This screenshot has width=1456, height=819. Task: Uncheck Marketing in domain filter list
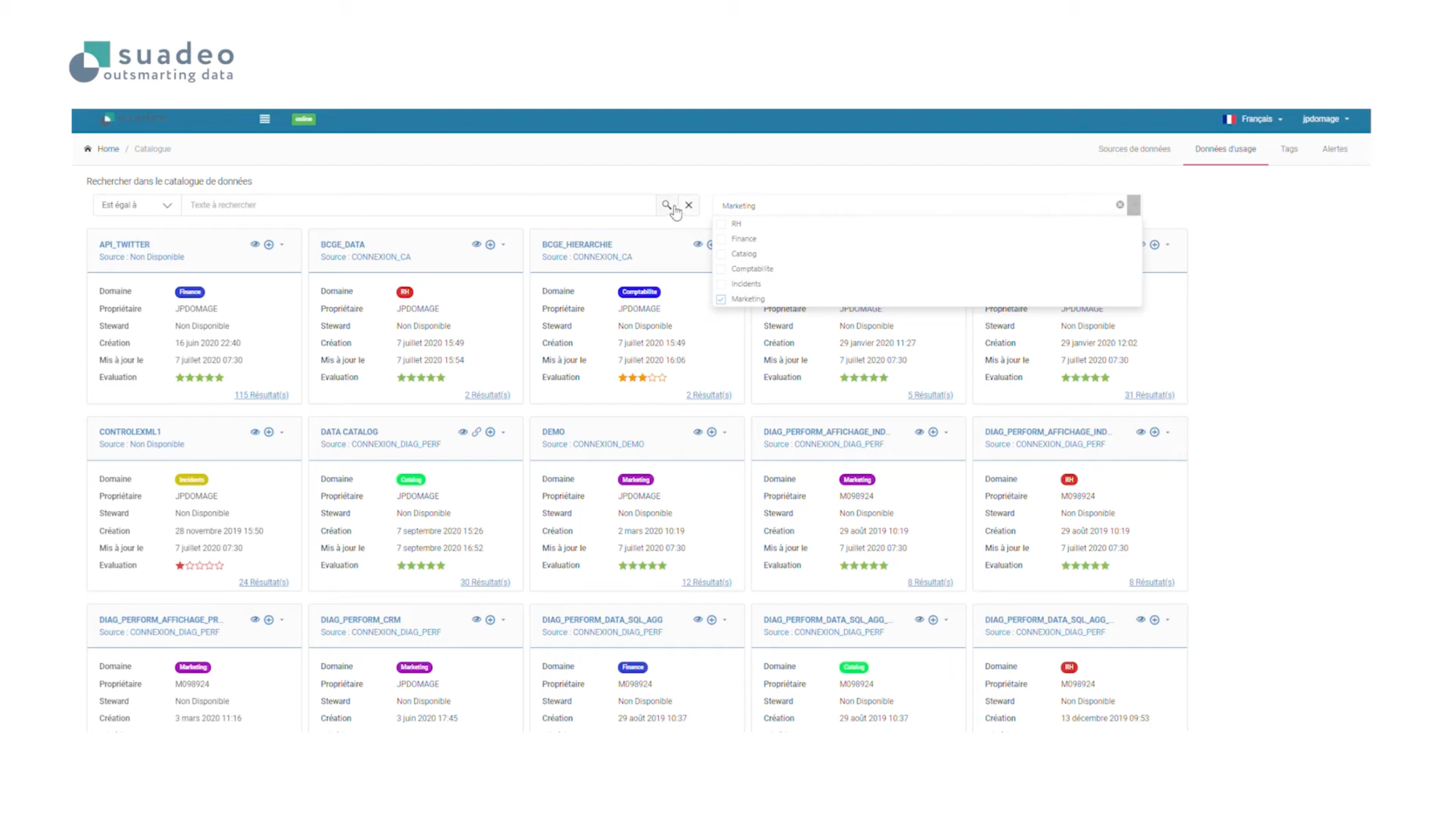[721, 298]
